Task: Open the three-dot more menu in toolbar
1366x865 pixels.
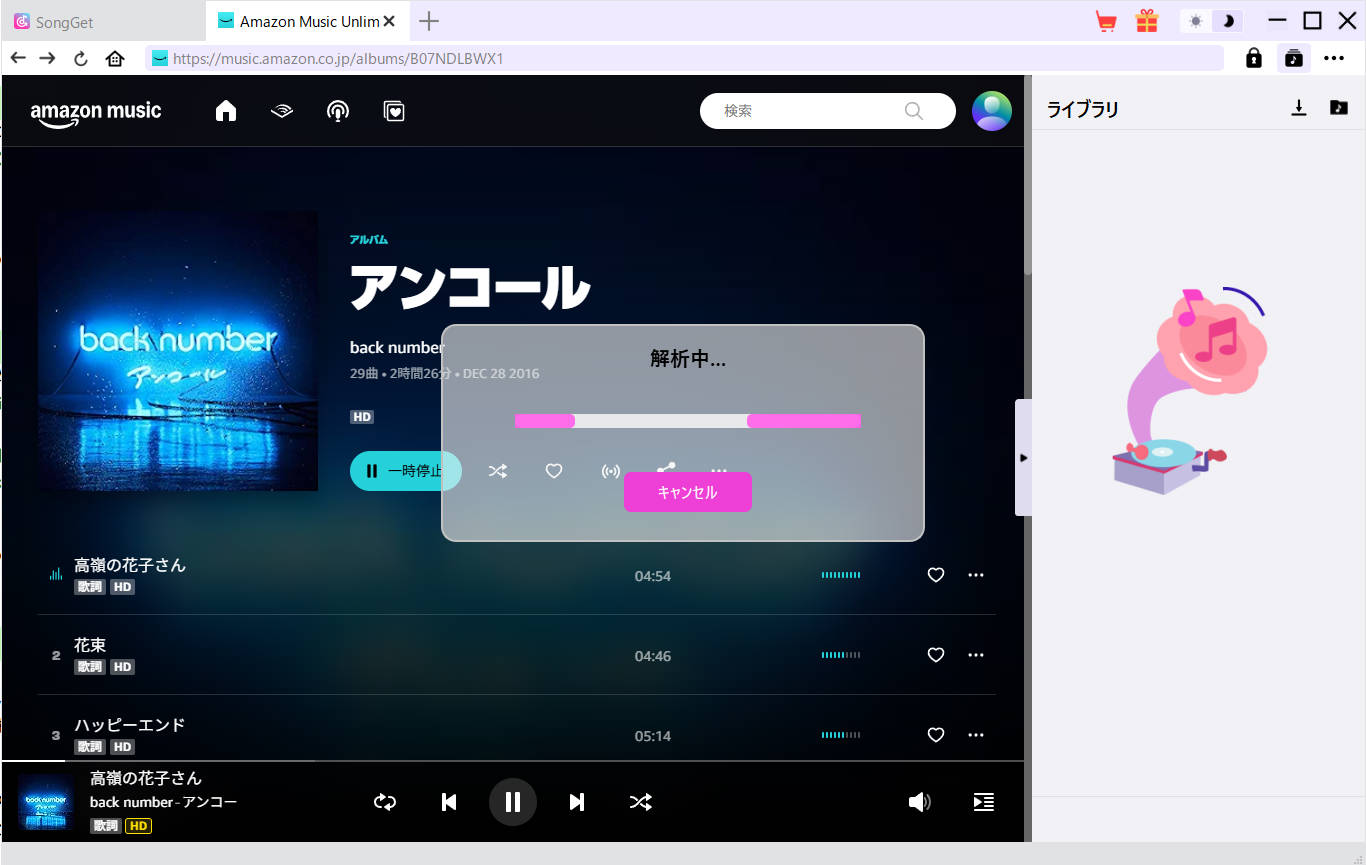Action: (x=1334, y=58)
